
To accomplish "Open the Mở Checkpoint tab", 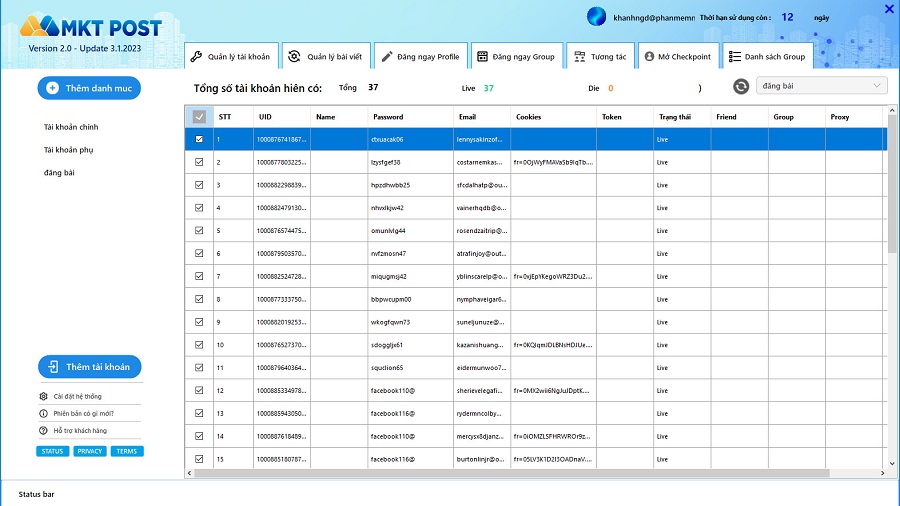I will pos(677,57).
